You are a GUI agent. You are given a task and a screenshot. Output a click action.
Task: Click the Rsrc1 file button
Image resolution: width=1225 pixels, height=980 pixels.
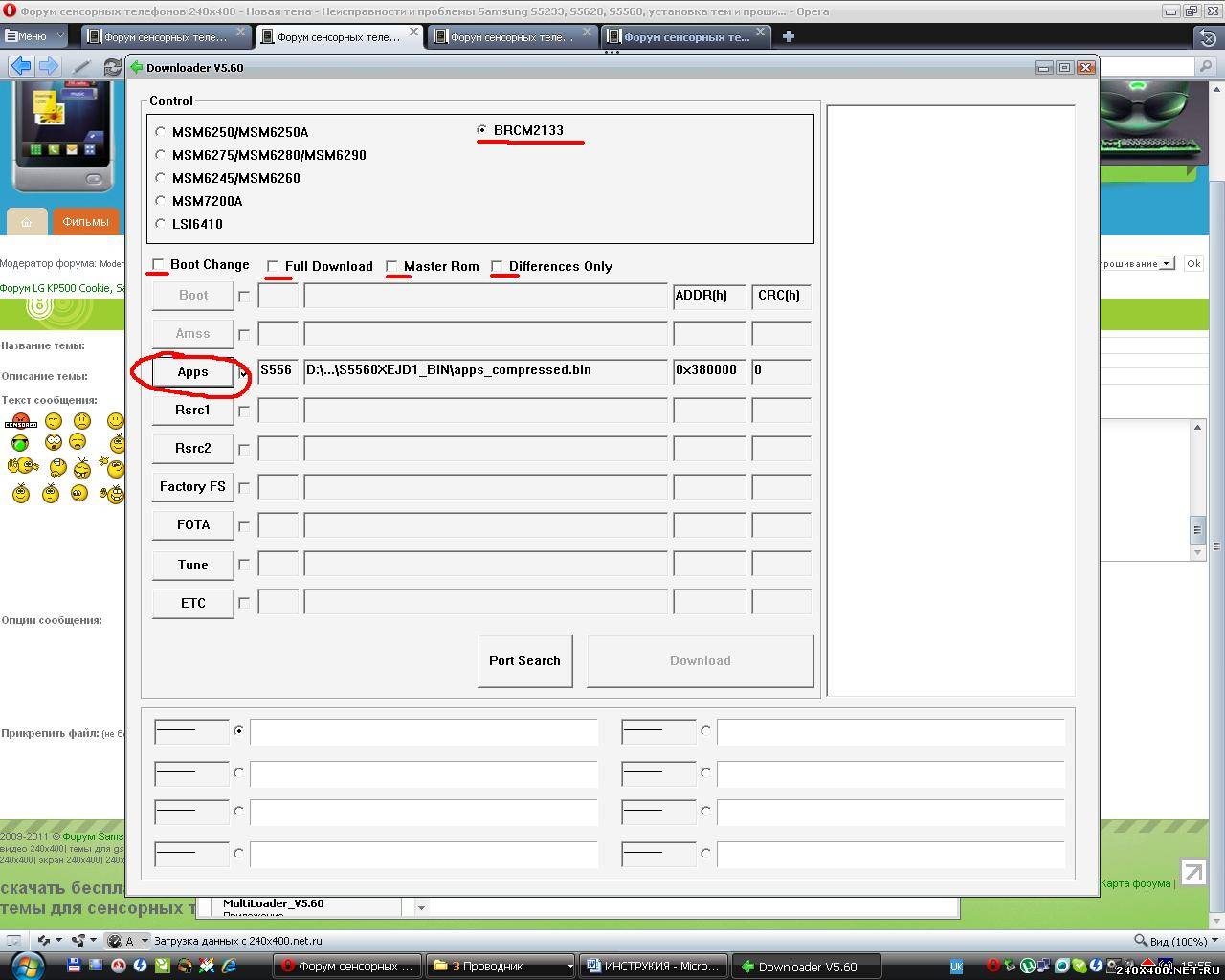(192, 410)
